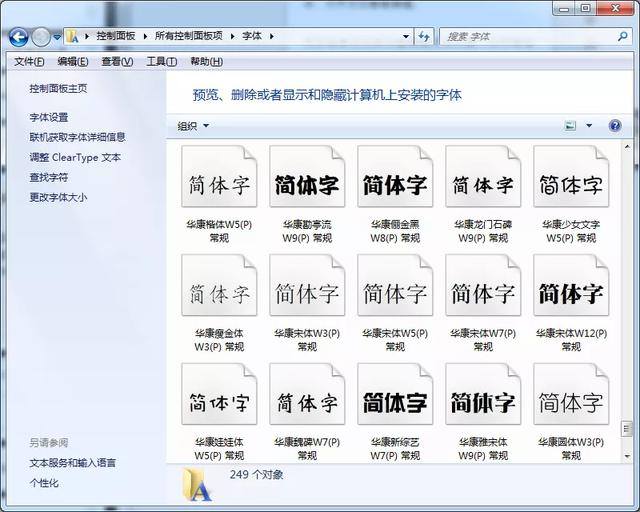
Task: Expand arrow after 字体 breadcrumb
Action: (x=271, y=36)
